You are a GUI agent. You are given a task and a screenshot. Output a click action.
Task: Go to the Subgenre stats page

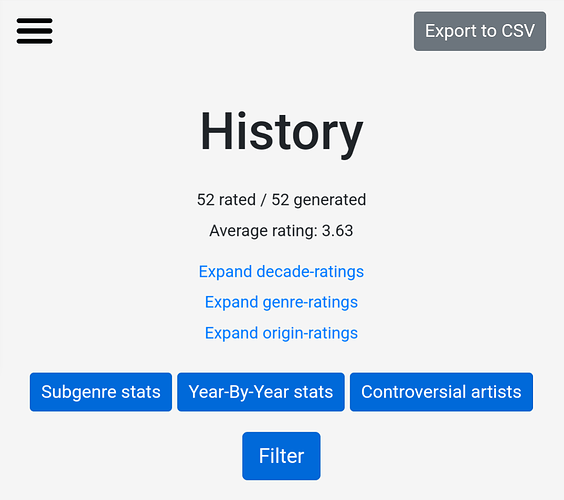[101, 392]
